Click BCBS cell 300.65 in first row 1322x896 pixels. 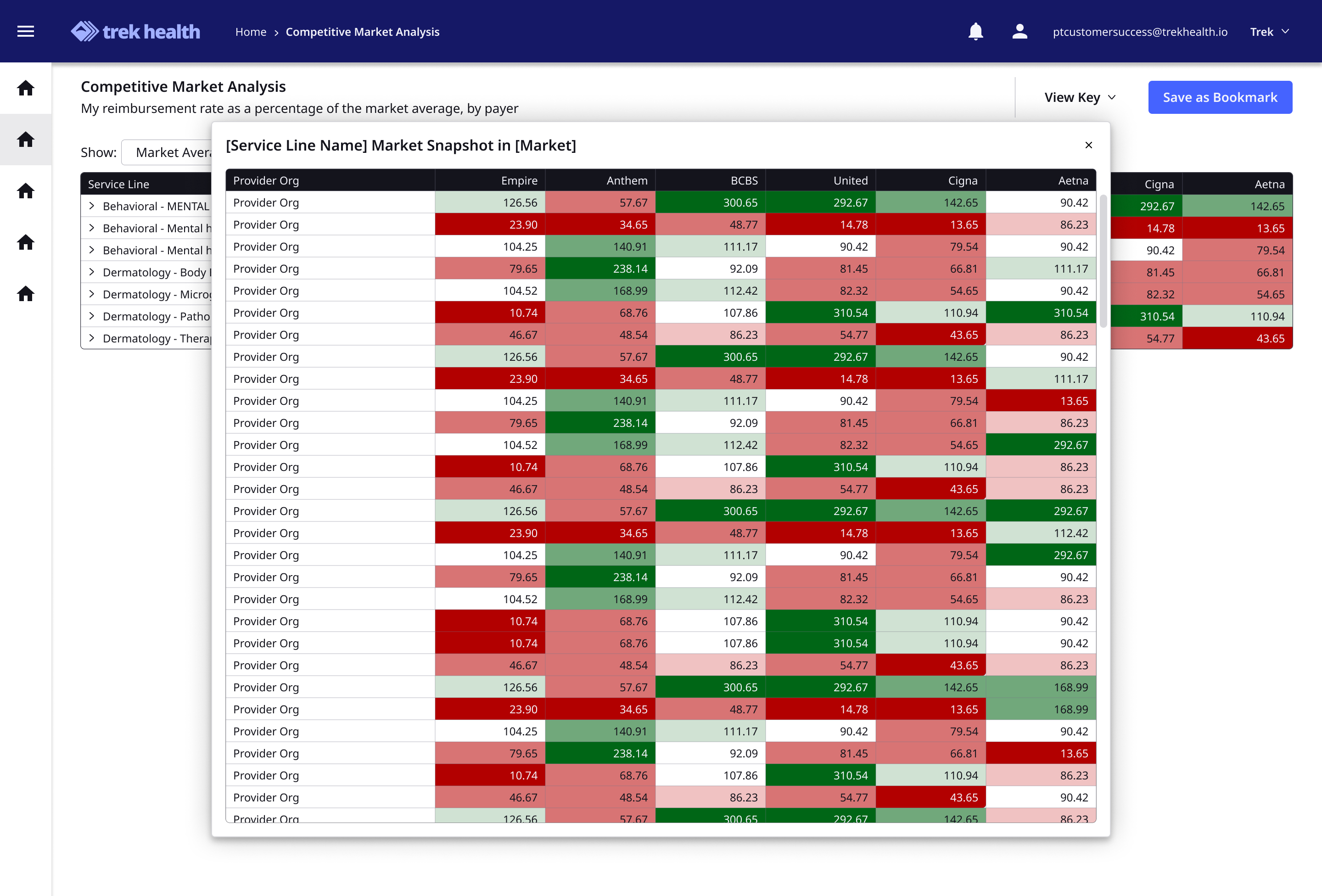[710, 202]
